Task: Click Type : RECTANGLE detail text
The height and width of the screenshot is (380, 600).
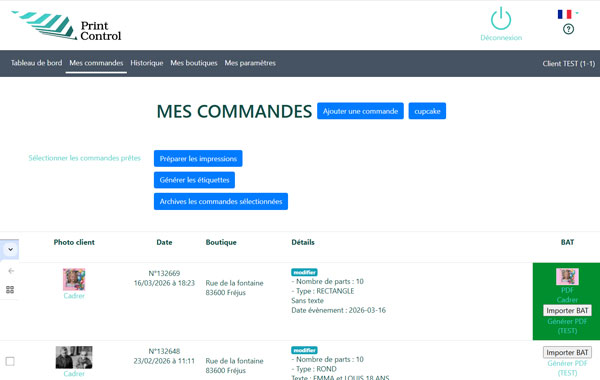Action: point(323,291)
